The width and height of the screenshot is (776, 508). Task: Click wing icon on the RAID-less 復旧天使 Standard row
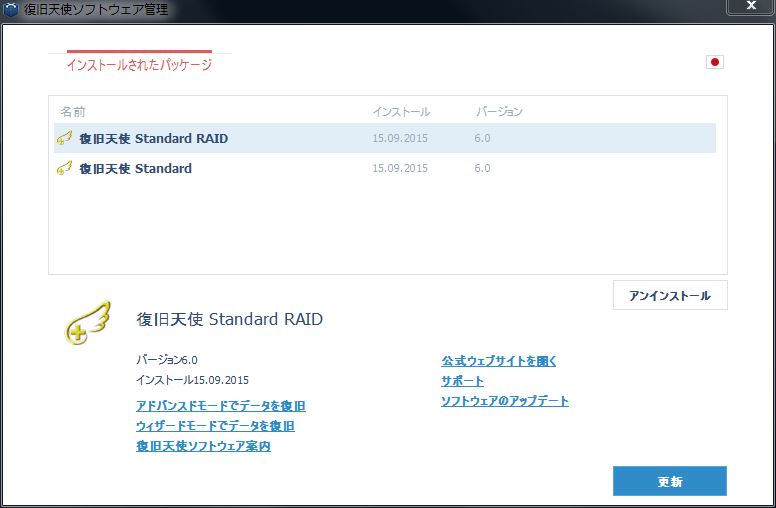click(x=64, y=168)
